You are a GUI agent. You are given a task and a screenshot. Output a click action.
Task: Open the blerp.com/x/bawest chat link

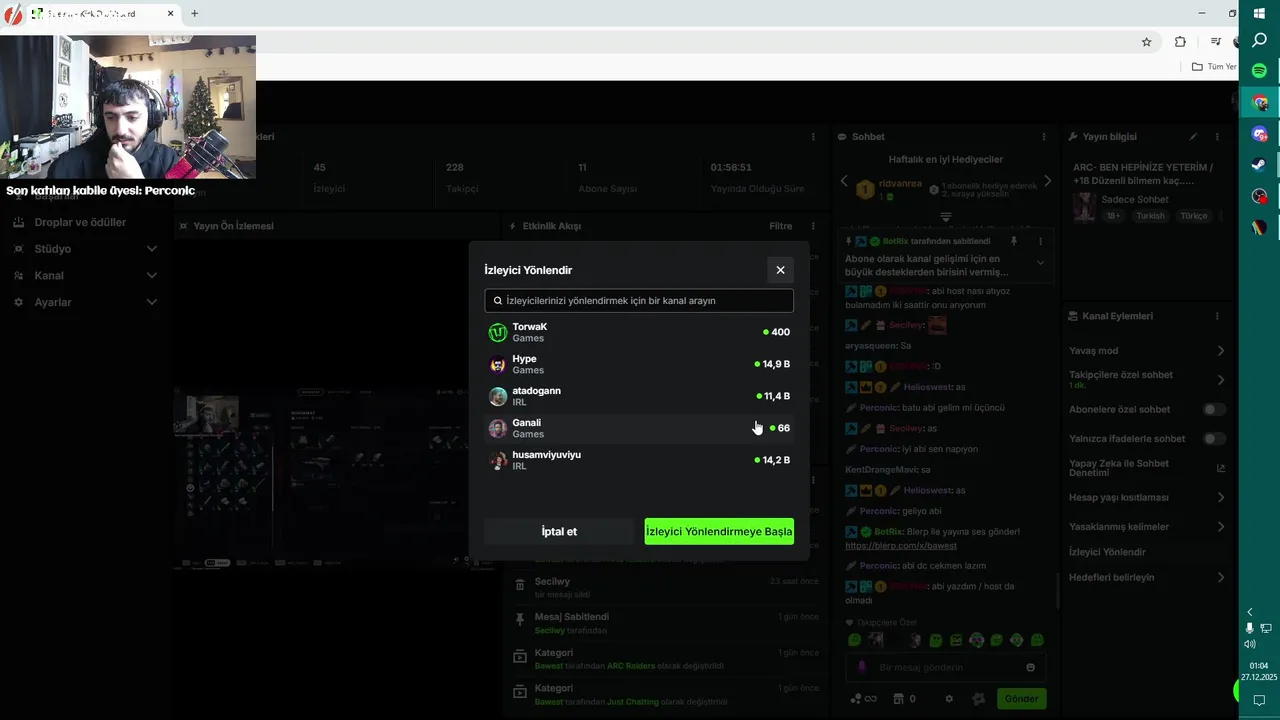pyautogui.click(x=901, y=546)
